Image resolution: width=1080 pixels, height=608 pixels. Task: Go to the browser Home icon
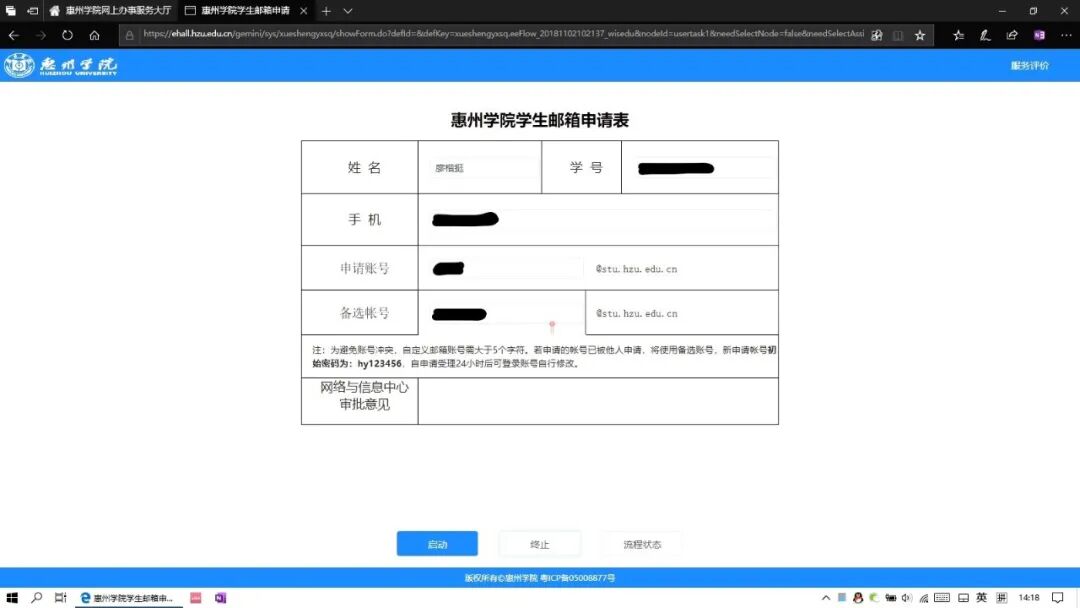click(x=94, y=35)
